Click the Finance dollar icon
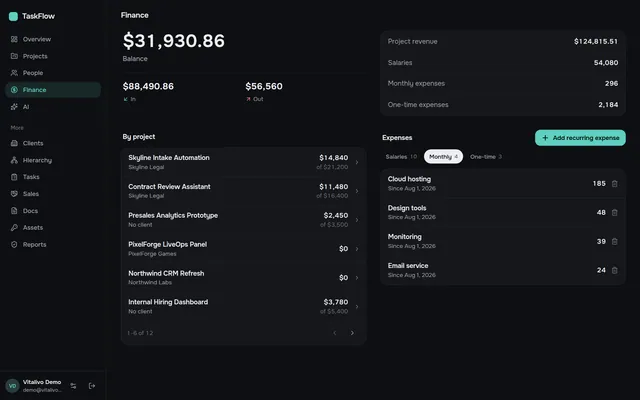This screenshot has width=640, height=400. pyautogui.click(x=14, y=90)
